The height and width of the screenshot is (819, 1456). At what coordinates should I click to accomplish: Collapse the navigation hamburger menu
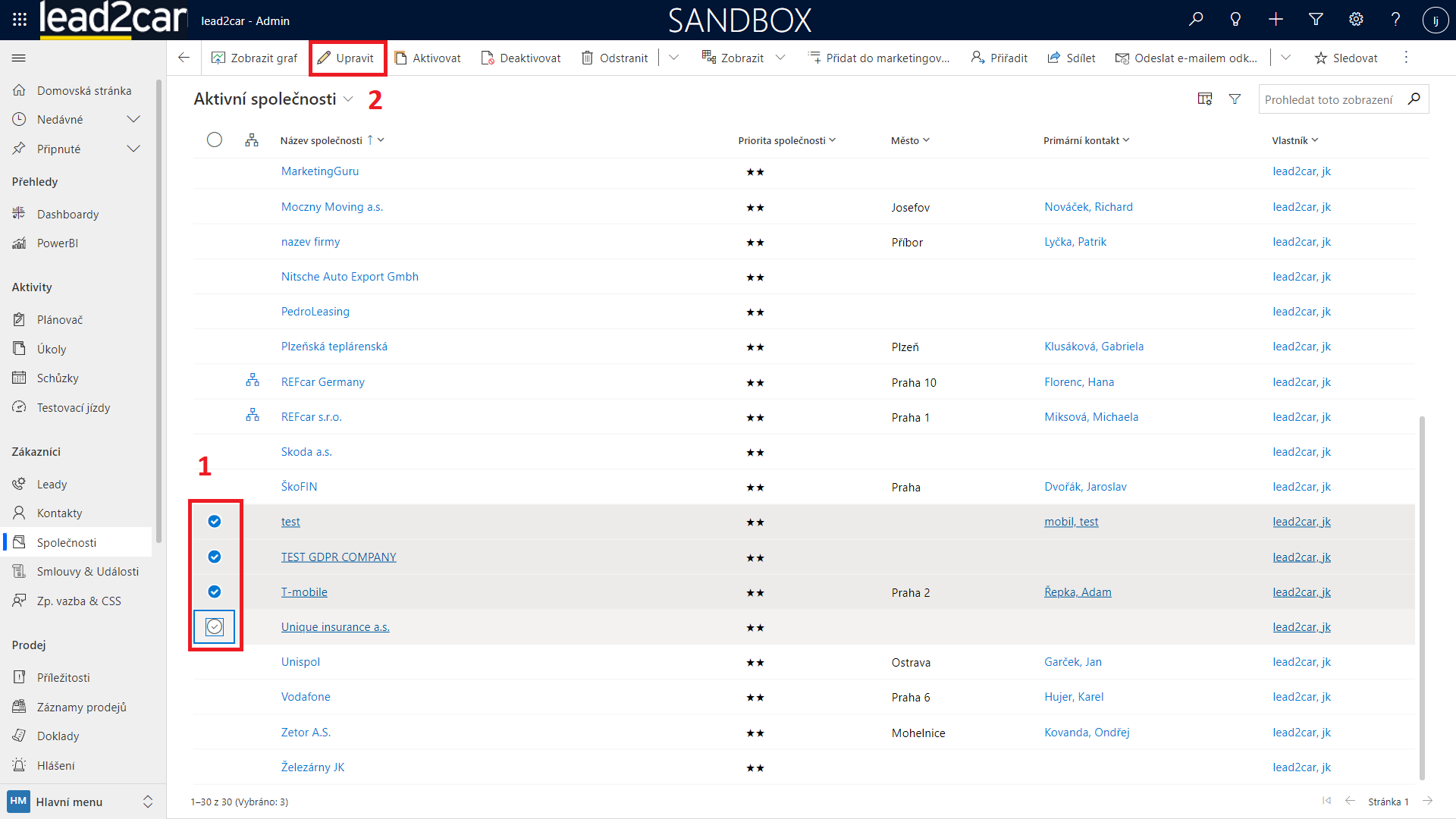click(x=19, y=58)
